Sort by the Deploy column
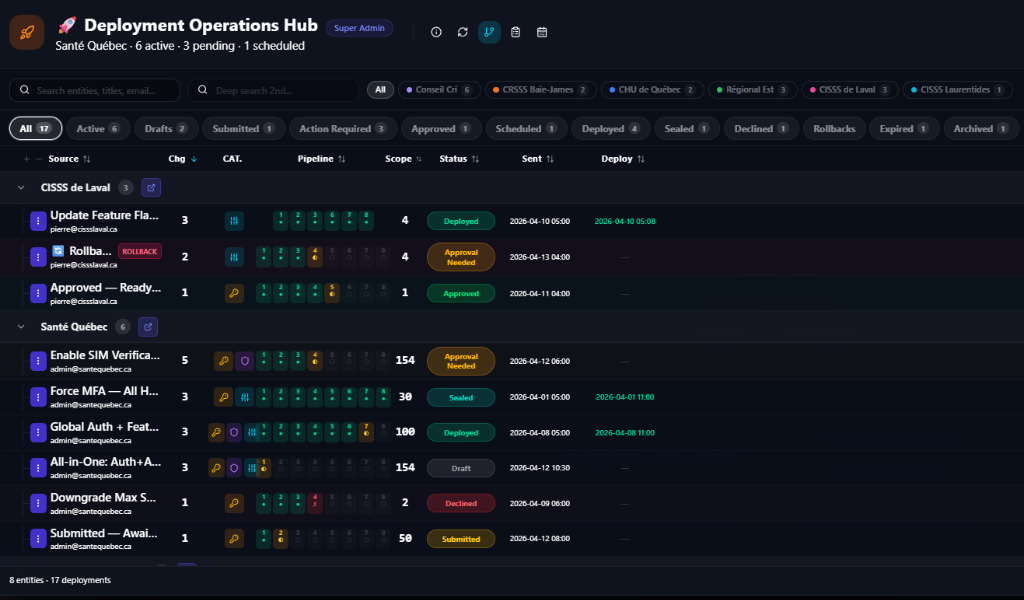 point(623,159)
